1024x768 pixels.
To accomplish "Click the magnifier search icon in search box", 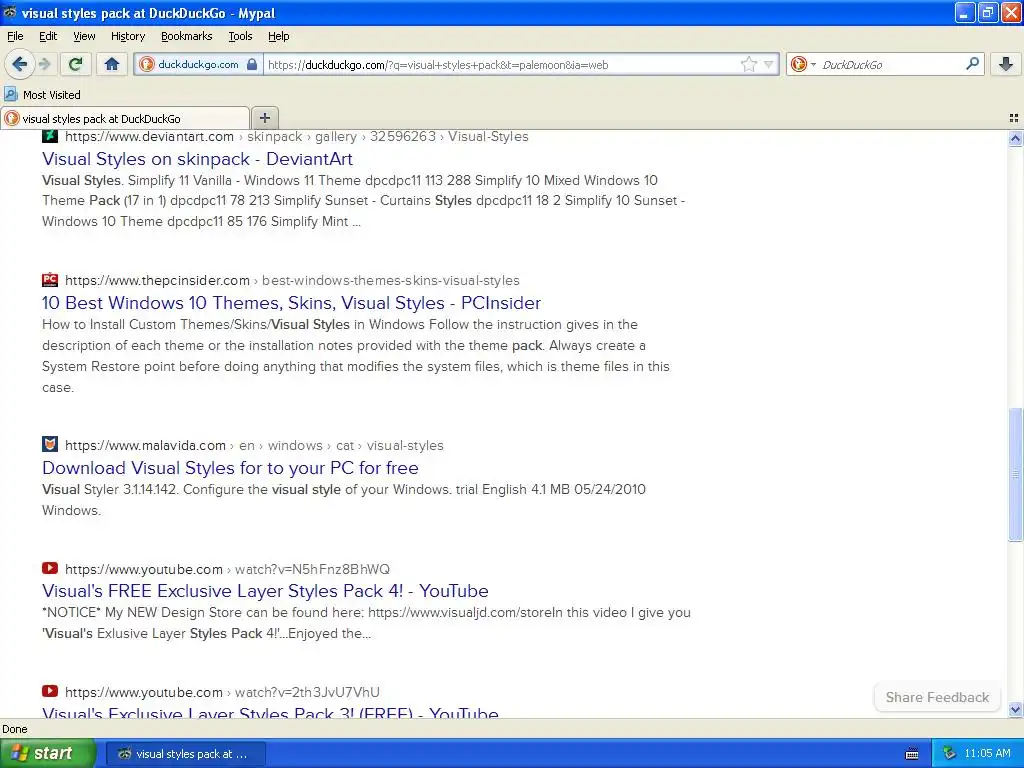I will point(972,64).
